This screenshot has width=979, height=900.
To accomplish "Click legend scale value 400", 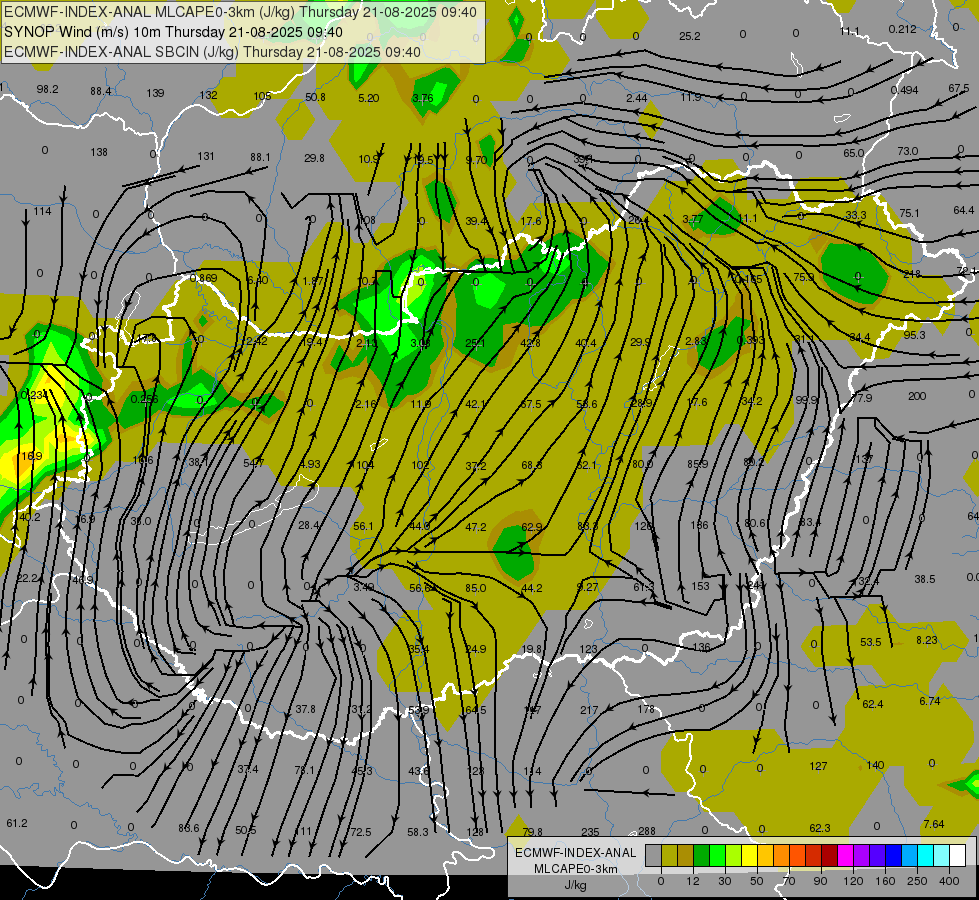I will [949, 881].
